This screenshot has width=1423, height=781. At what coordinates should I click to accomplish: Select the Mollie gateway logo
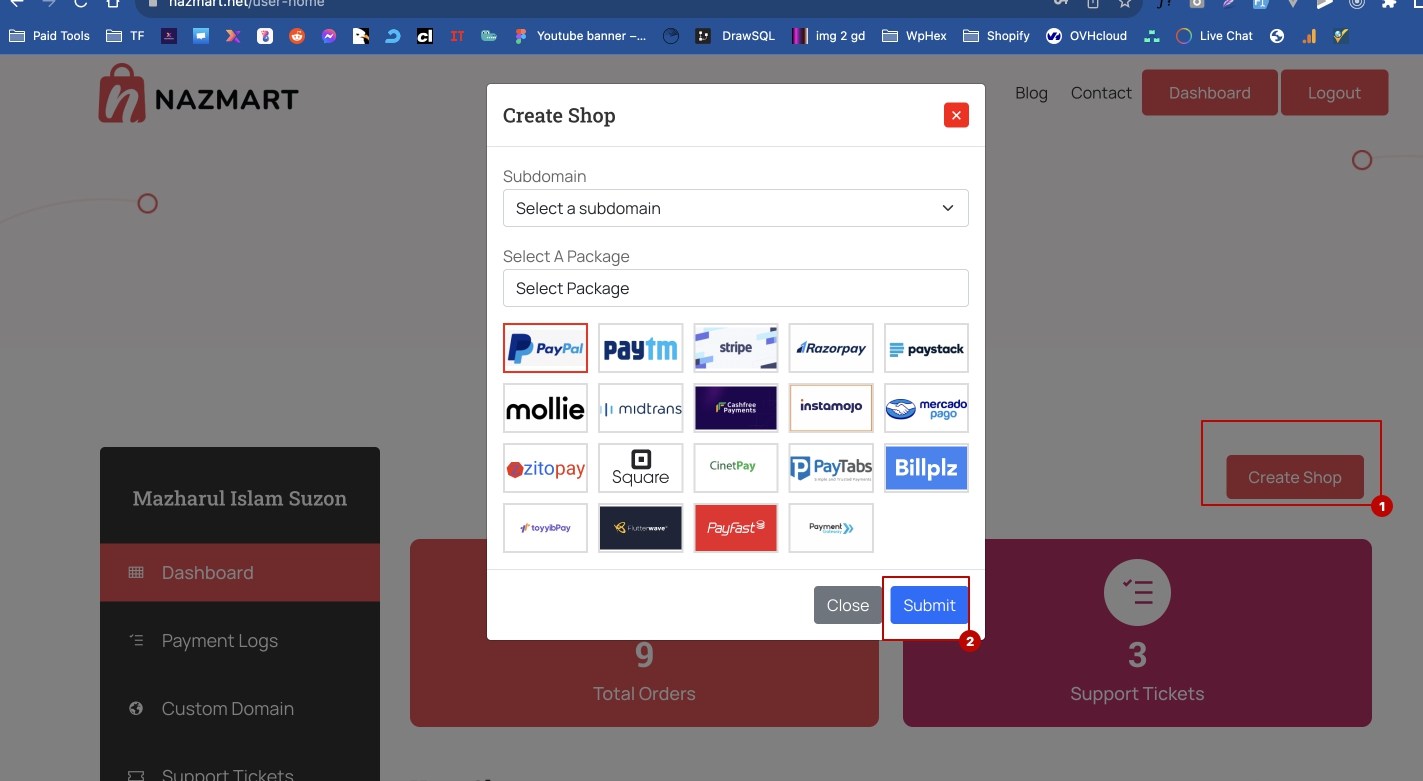(545, 408)
